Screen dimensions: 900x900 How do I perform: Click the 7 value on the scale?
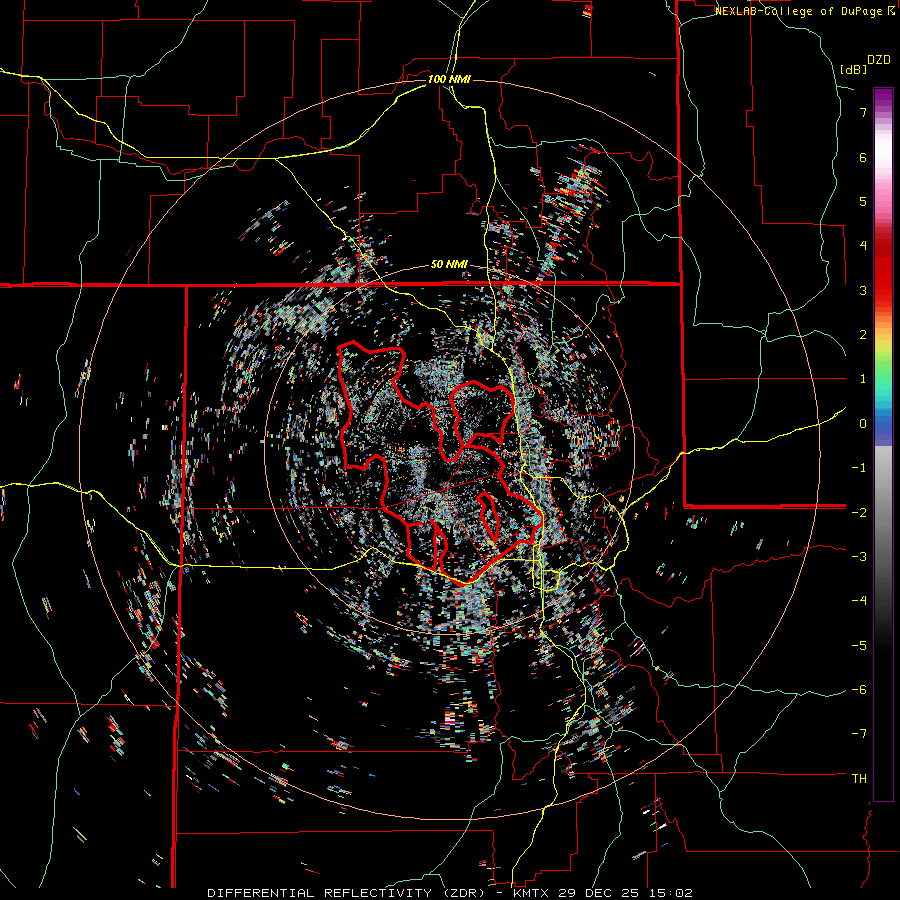tap(863, 112)
